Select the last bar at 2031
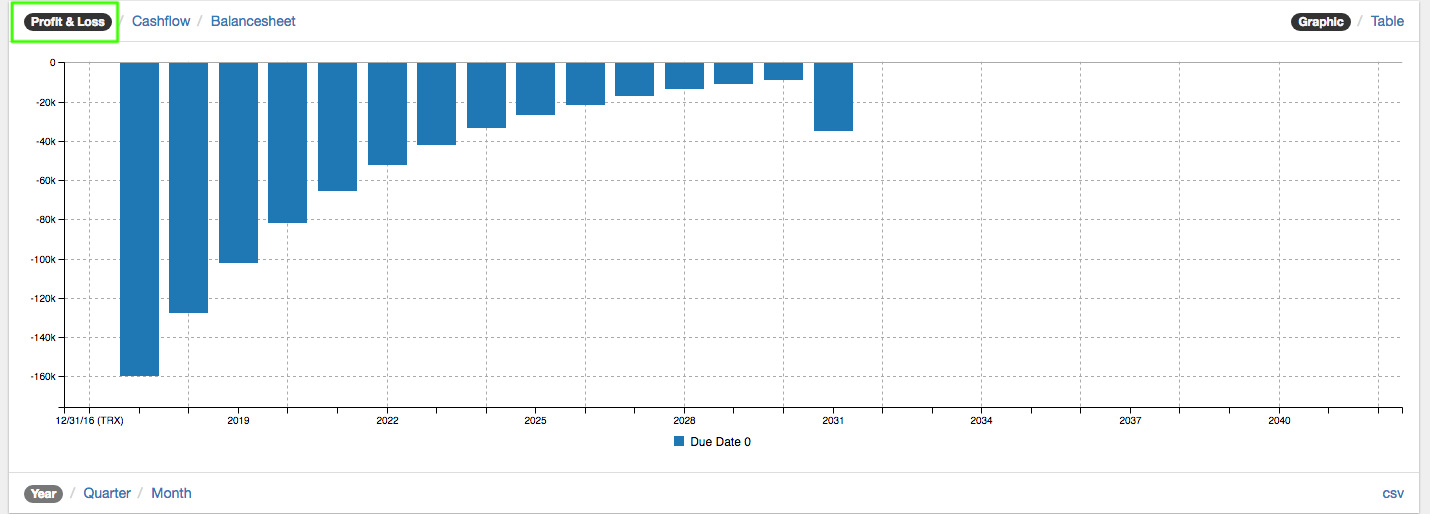This screenshot has width=1430, height=514. 833,96
